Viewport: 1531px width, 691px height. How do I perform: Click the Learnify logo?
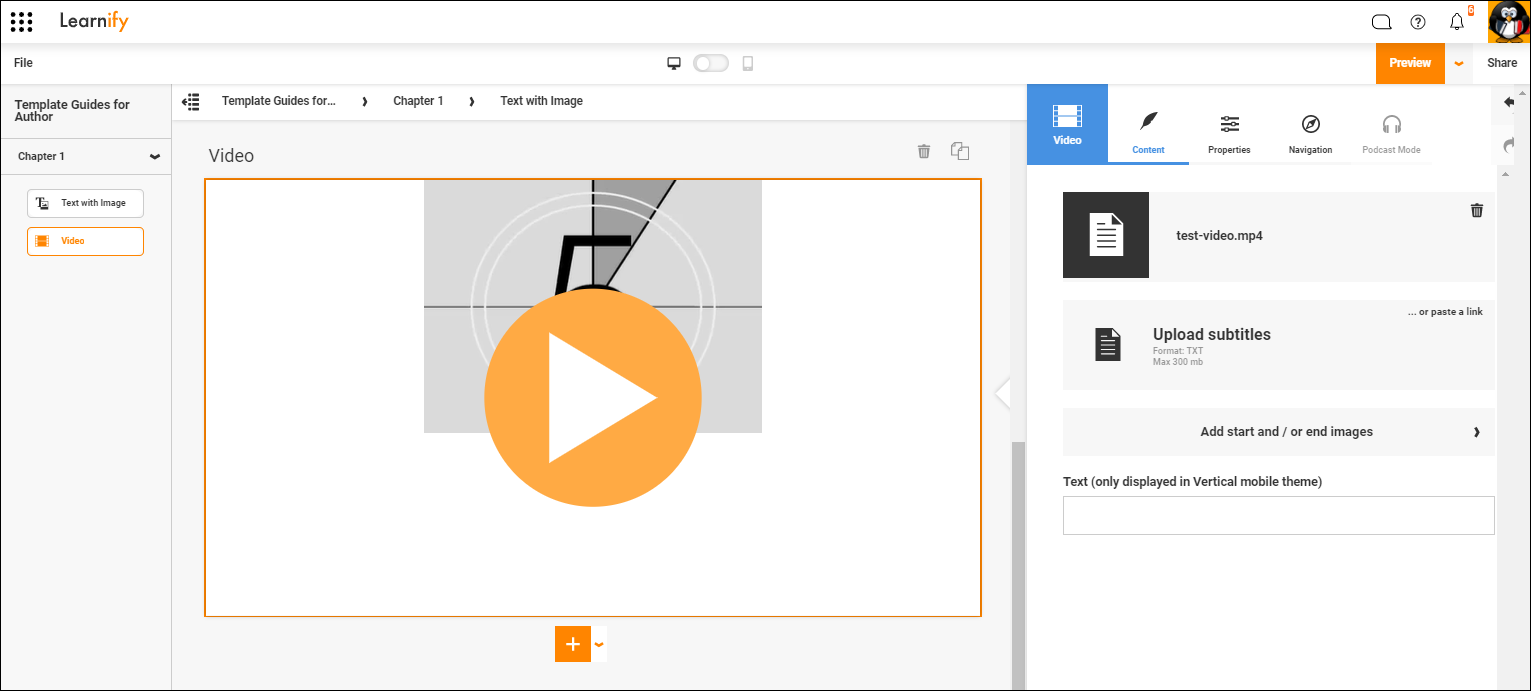pos(94,21)
